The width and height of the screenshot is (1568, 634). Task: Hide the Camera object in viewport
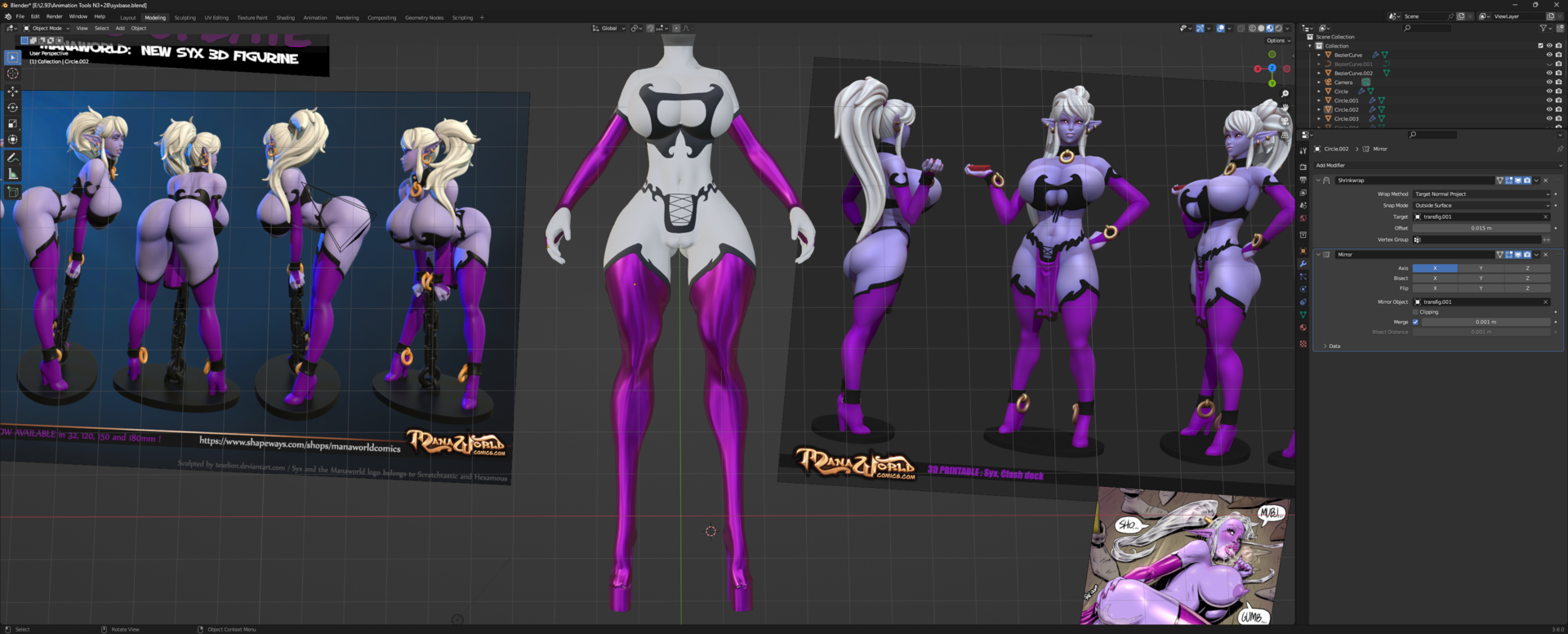coord(1549,83)
